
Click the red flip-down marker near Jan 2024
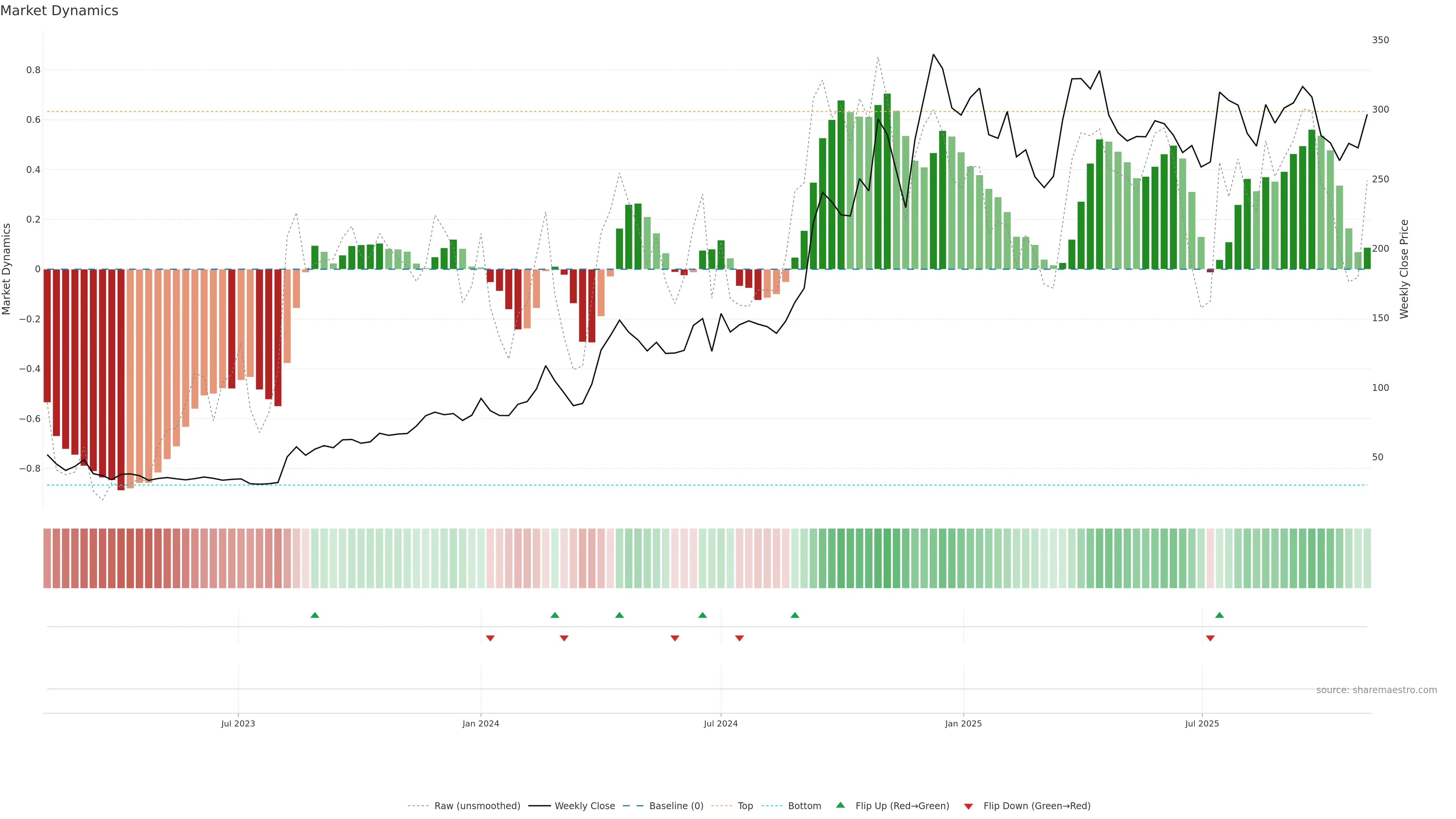(x=490, y=638)
